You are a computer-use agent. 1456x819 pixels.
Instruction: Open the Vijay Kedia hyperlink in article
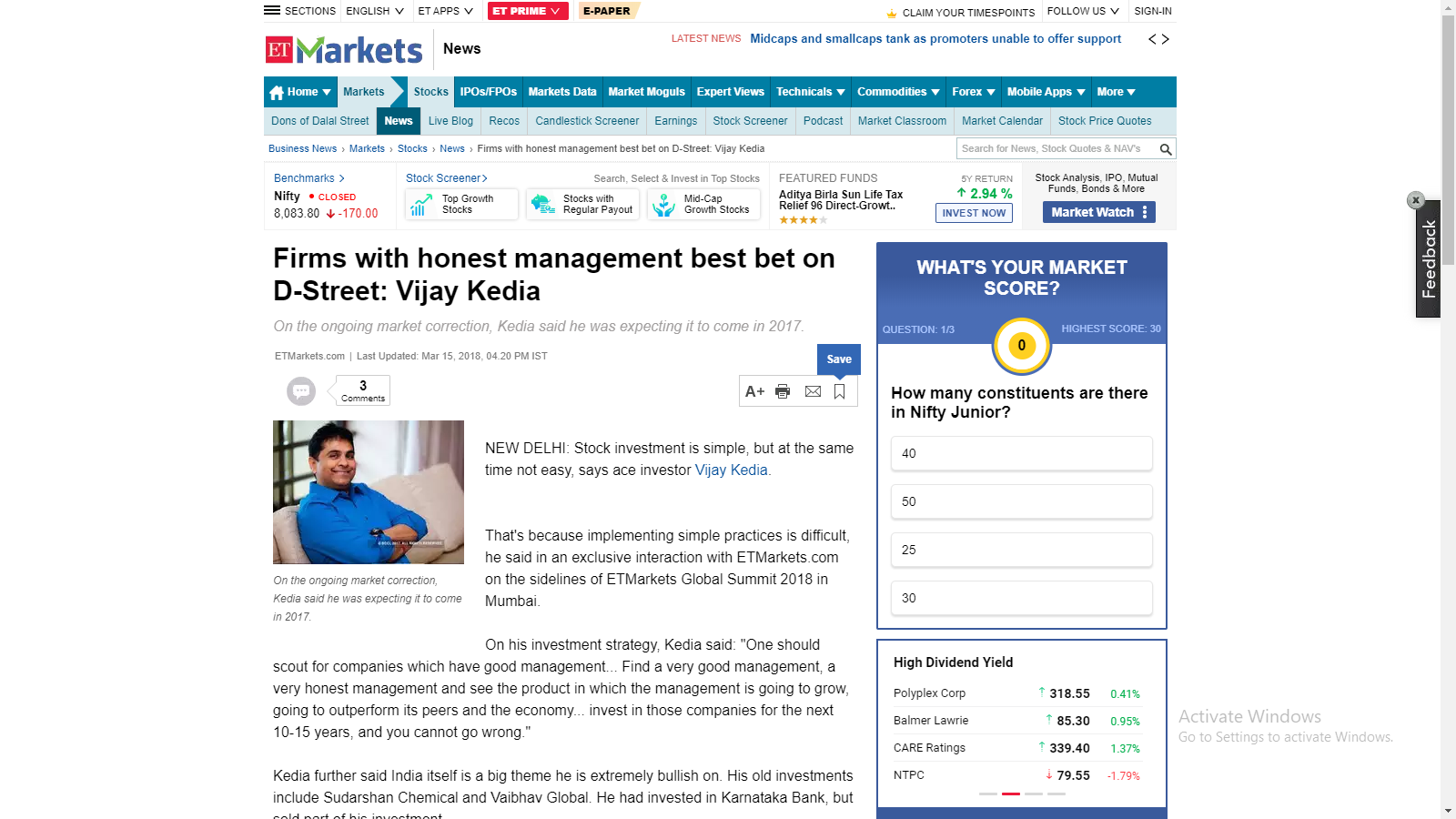pos(732,470)
